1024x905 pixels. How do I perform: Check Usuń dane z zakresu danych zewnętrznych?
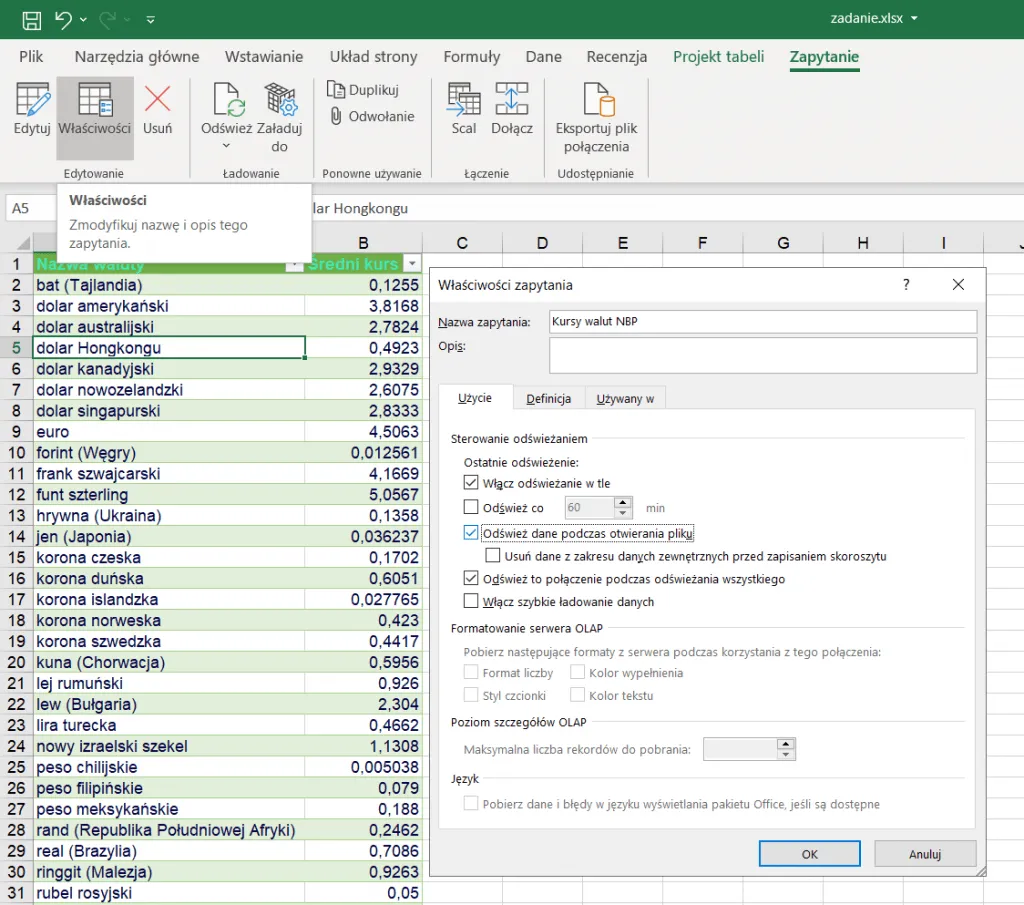click(493, 556)
